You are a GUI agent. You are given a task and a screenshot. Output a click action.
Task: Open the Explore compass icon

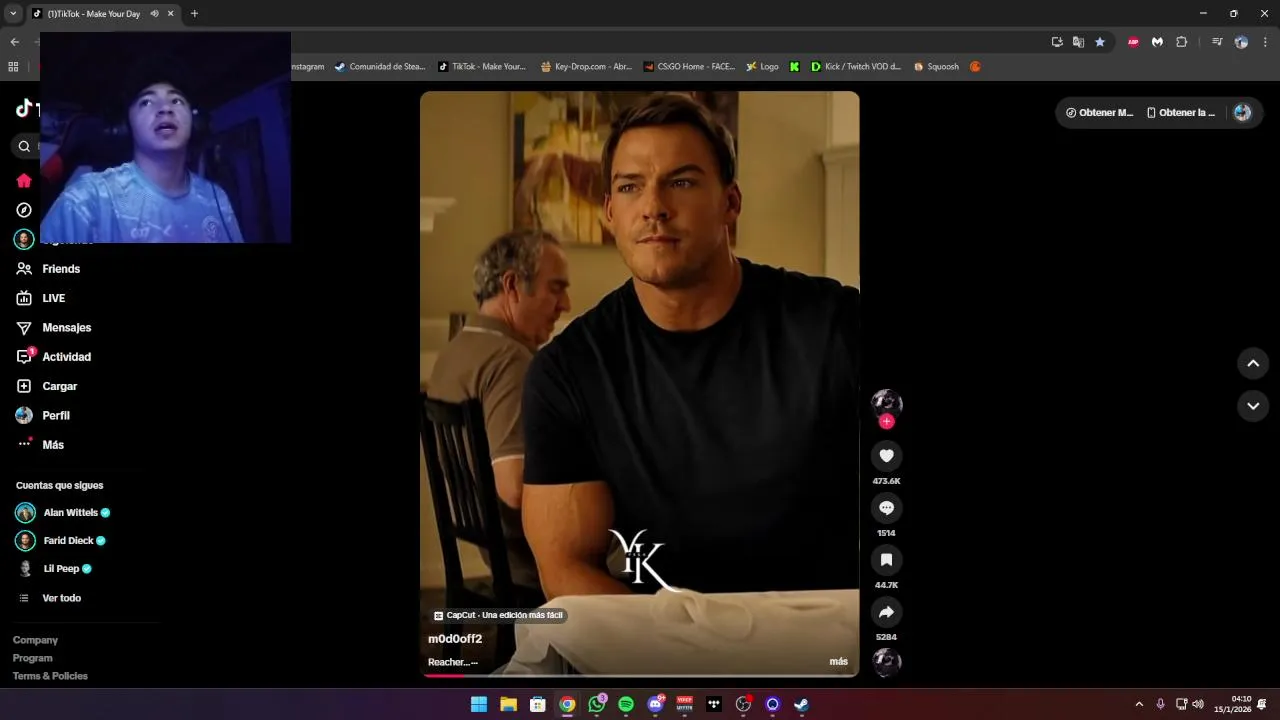tap(24, 210)
